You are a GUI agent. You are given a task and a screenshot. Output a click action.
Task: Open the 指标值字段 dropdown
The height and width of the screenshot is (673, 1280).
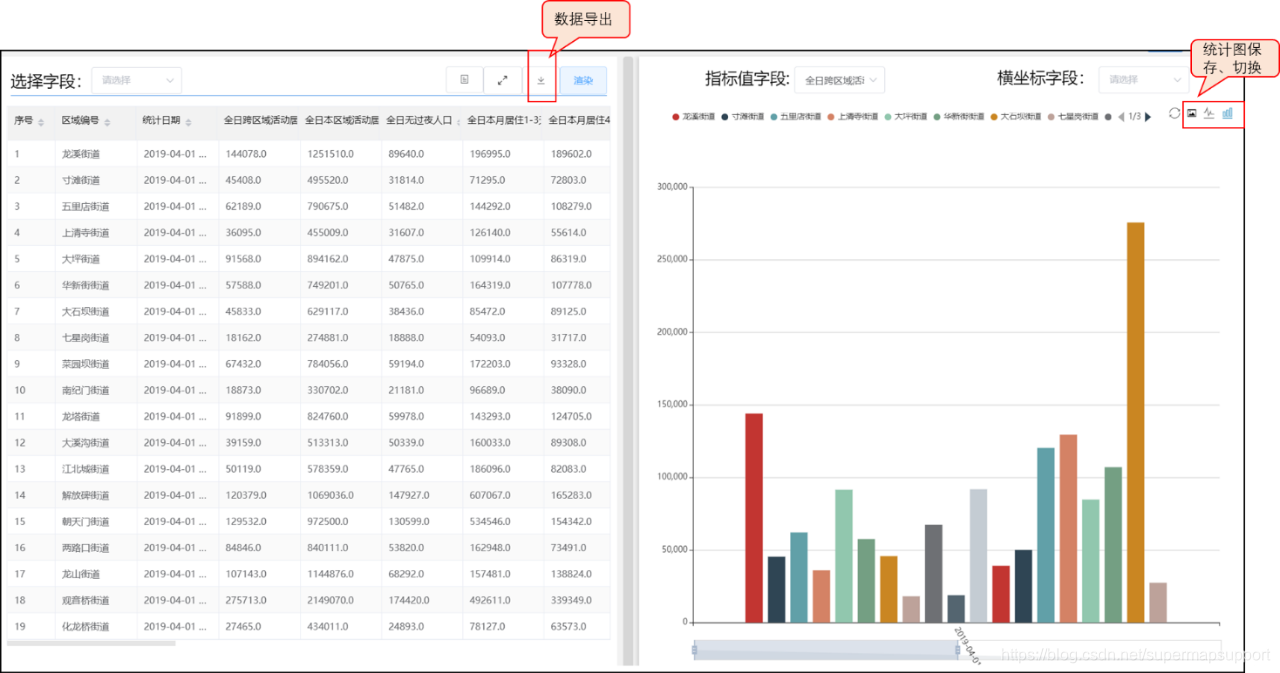840,80
